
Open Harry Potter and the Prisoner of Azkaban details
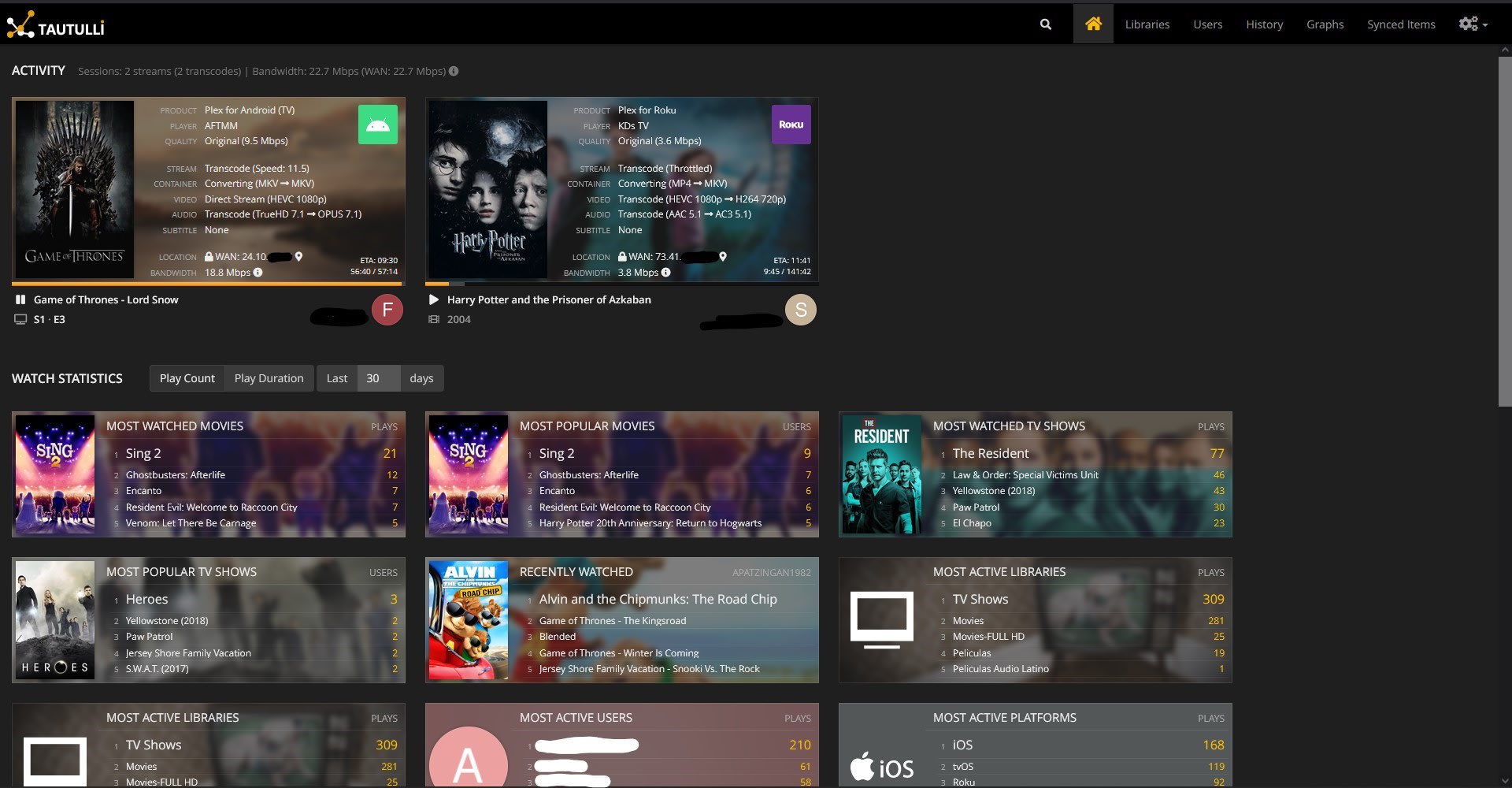(x=550, y=299)
